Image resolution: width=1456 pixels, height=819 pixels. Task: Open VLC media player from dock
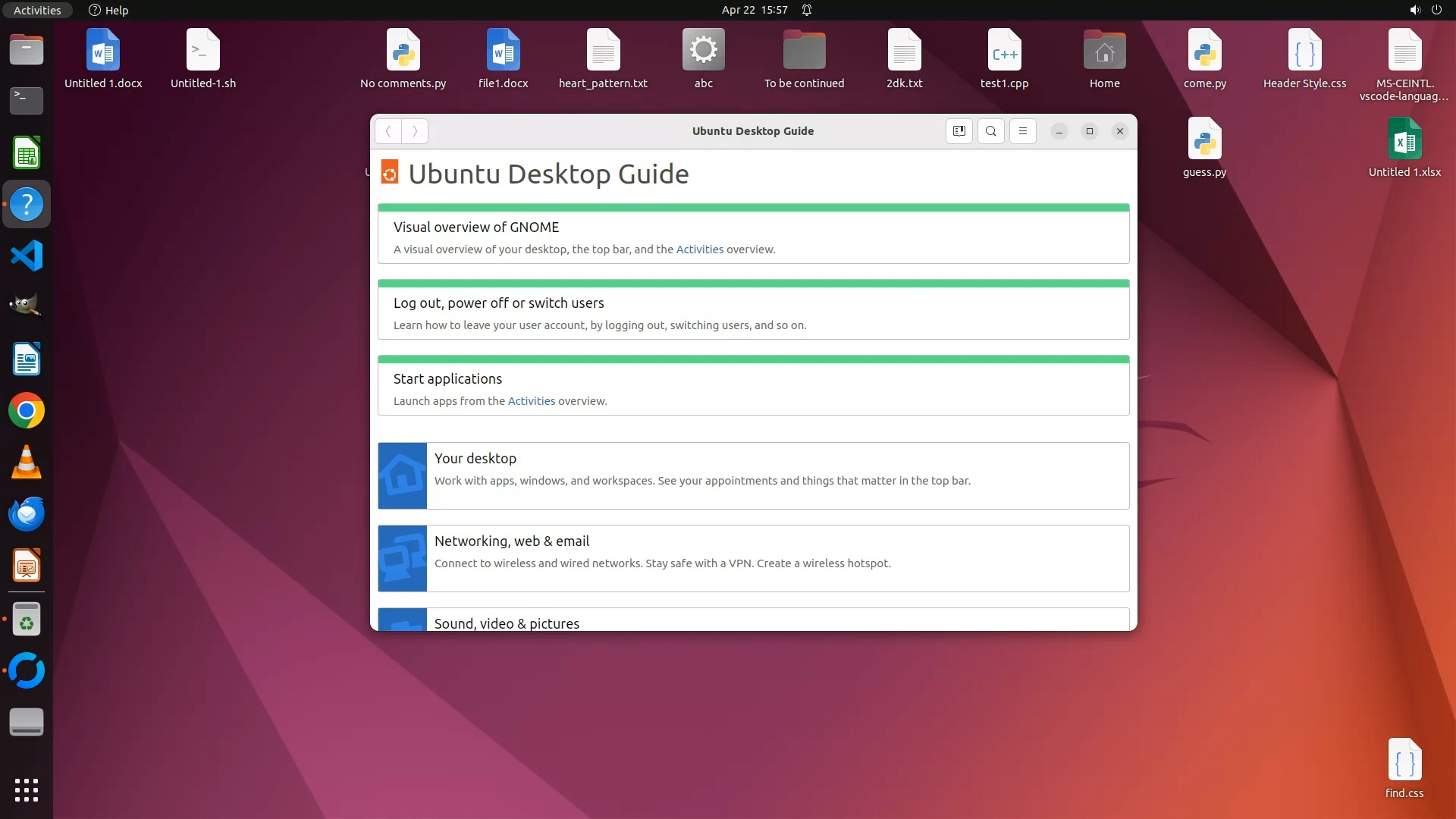[27, 462]
